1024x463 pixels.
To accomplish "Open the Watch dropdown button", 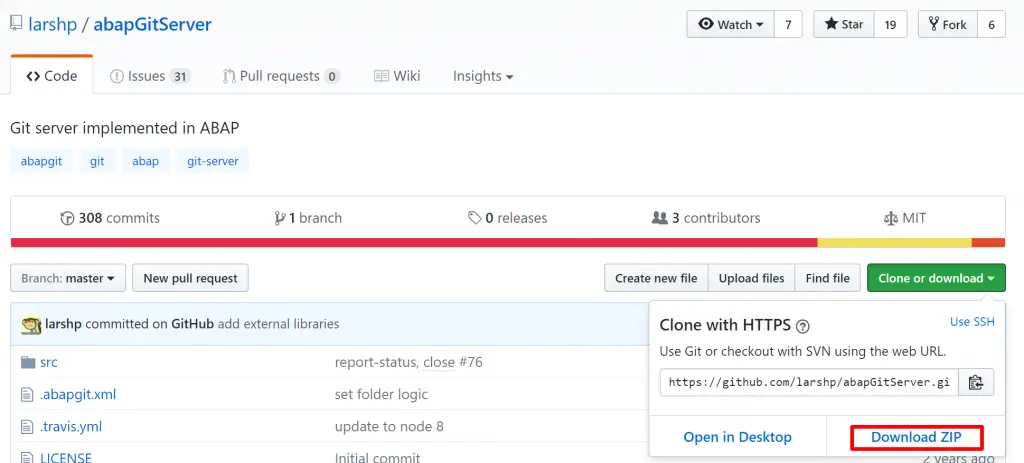I will [x=731, y=24].
